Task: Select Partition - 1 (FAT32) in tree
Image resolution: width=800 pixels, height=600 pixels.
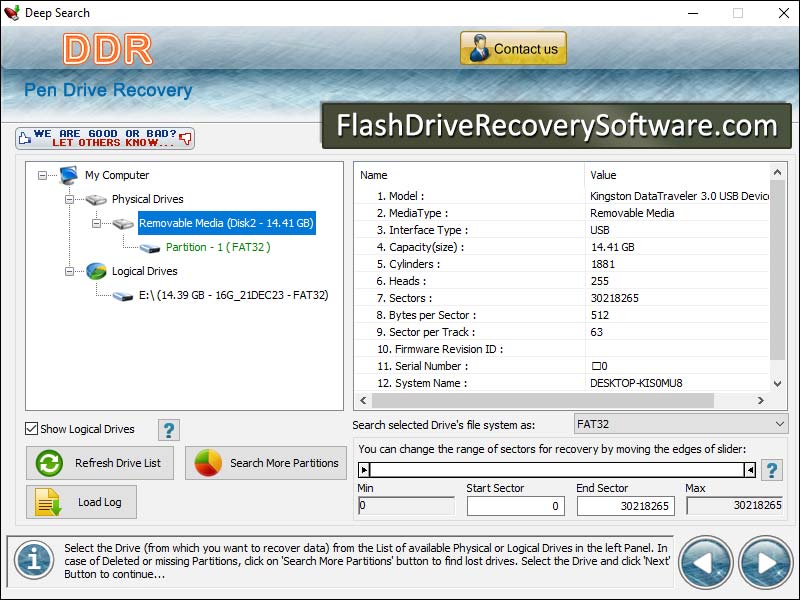Action: [218, 247]
